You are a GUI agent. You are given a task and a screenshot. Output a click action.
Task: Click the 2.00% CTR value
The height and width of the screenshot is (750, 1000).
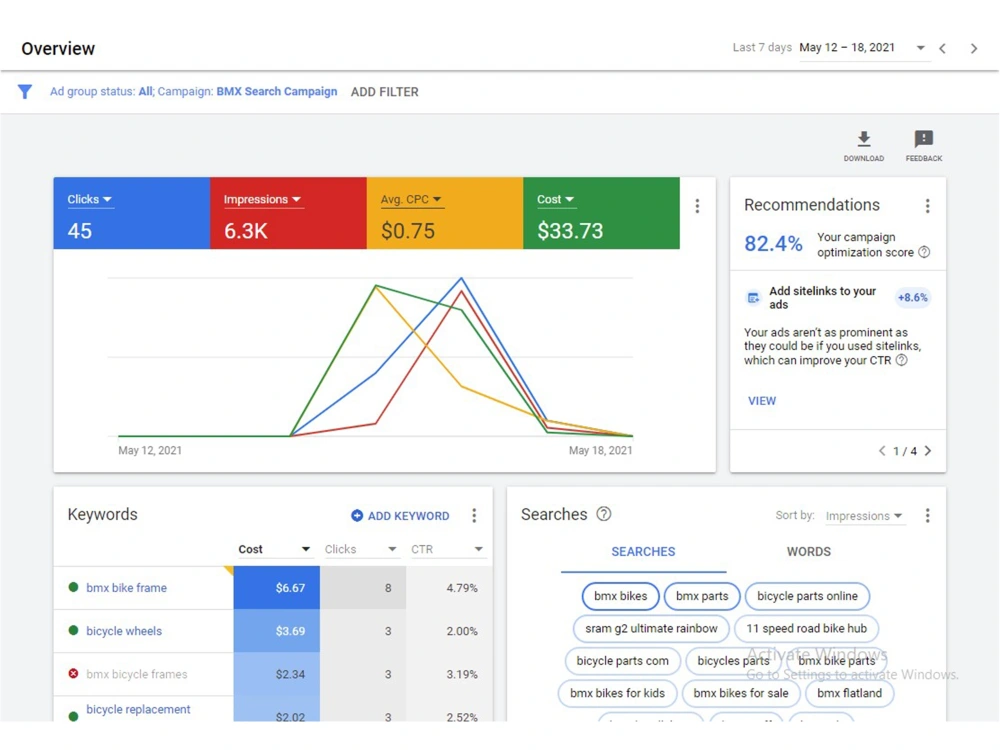click(x=462, y=631)
